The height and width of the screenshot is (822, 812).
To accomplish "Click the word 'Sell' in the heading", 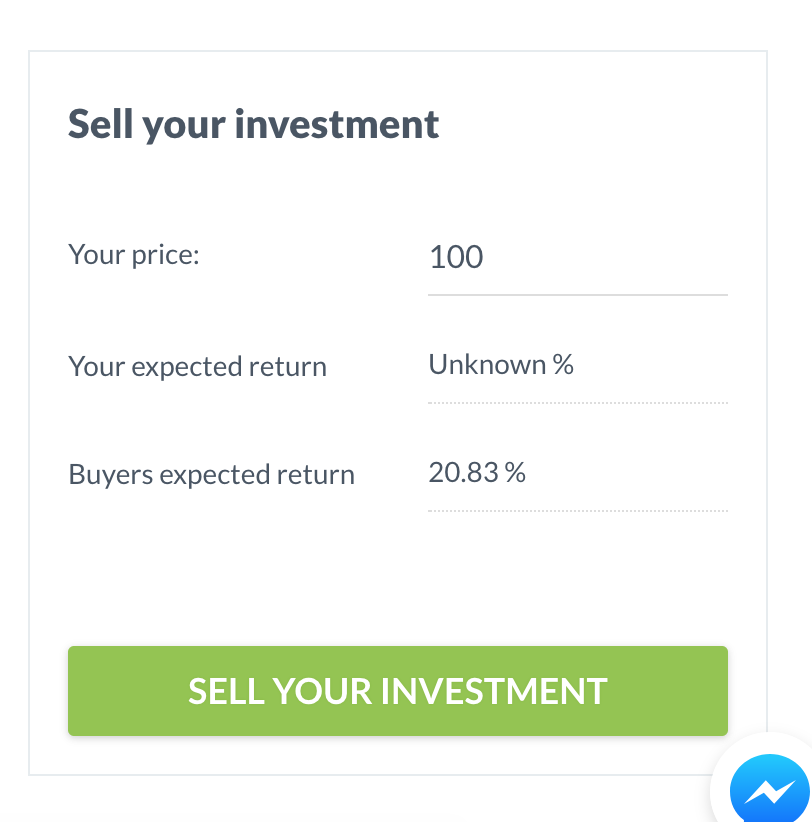I will (x=100, y=124).
